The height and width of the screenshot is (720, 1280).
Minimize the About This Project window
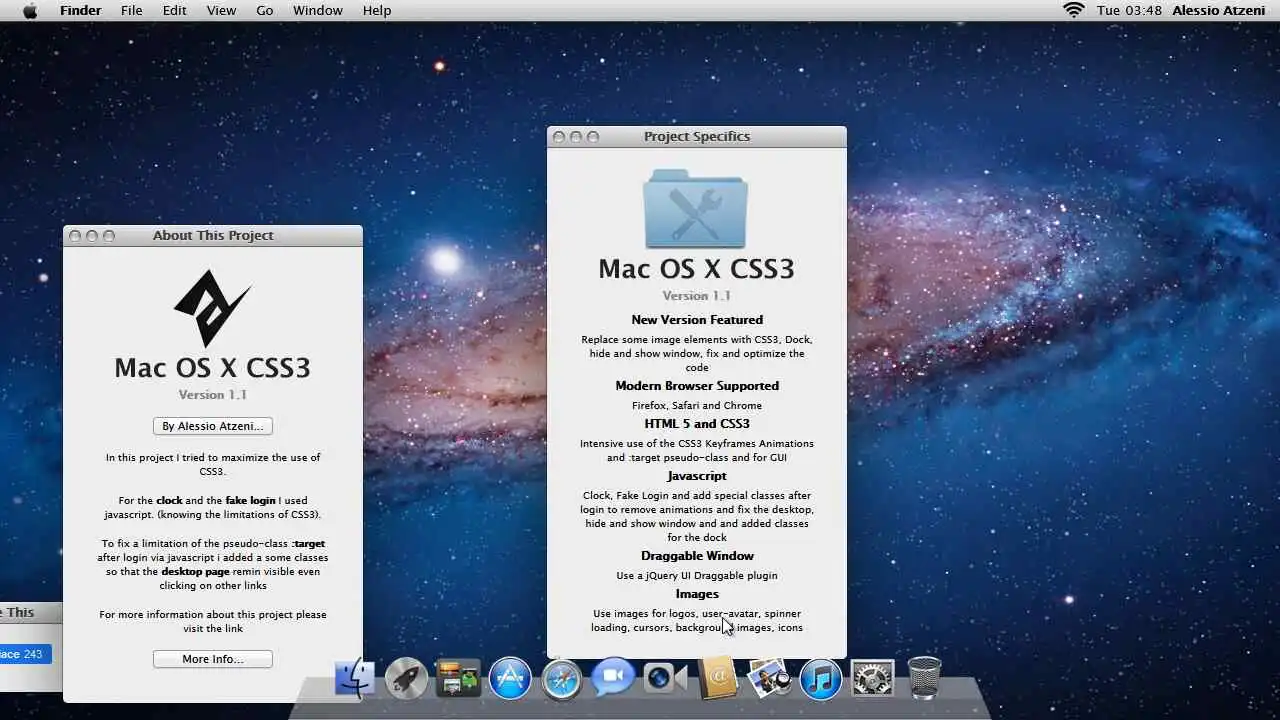(92, 236)
